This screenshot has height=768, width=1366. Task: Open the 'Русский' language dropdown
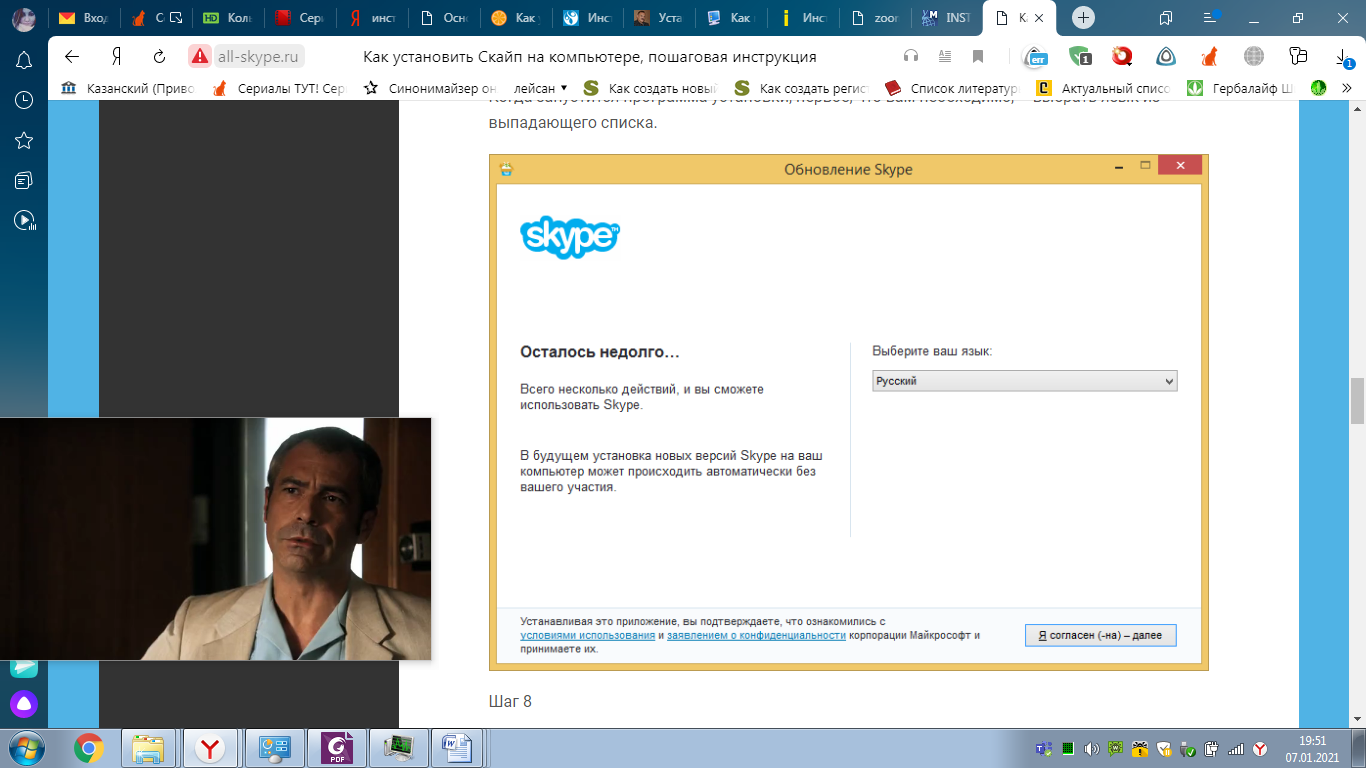tap(1025, 381)
